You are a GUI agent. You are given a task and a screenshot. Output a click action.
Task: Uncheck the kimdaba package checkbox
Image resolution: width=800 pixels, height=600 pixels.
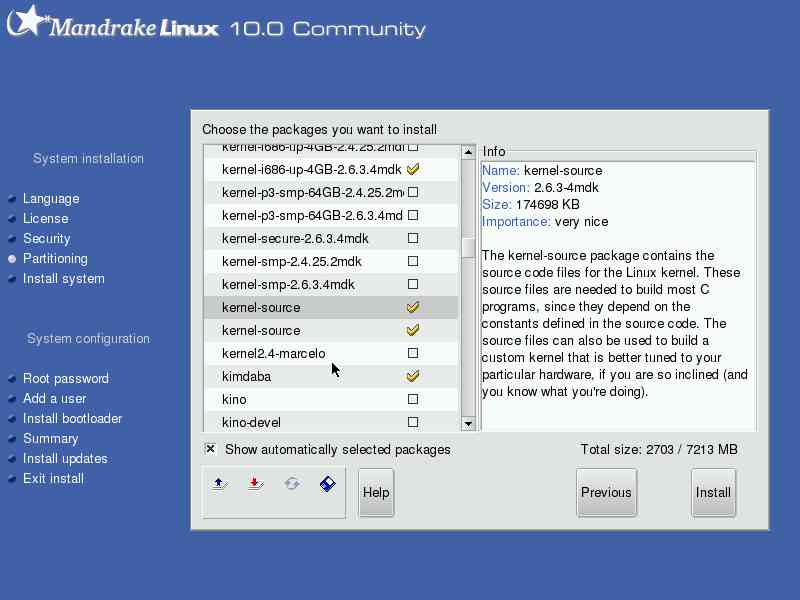[413, 376]
